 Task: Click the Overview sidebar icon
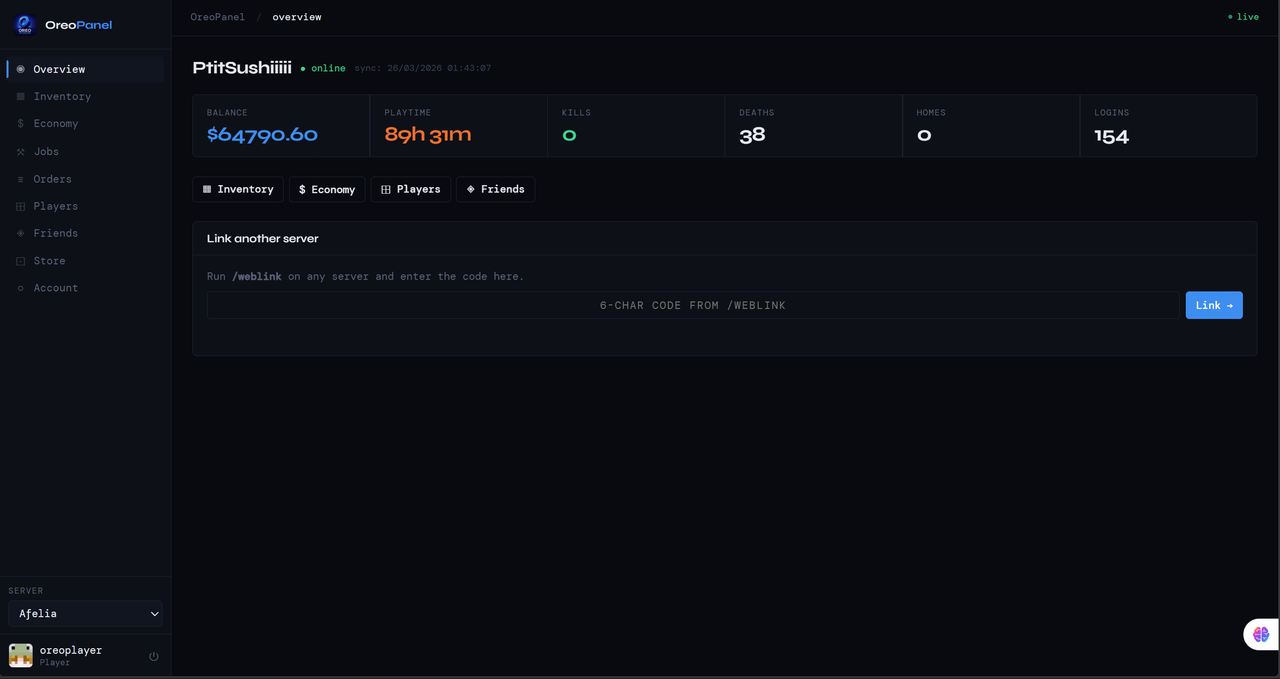pyautogui.click(x=20, y=69)
